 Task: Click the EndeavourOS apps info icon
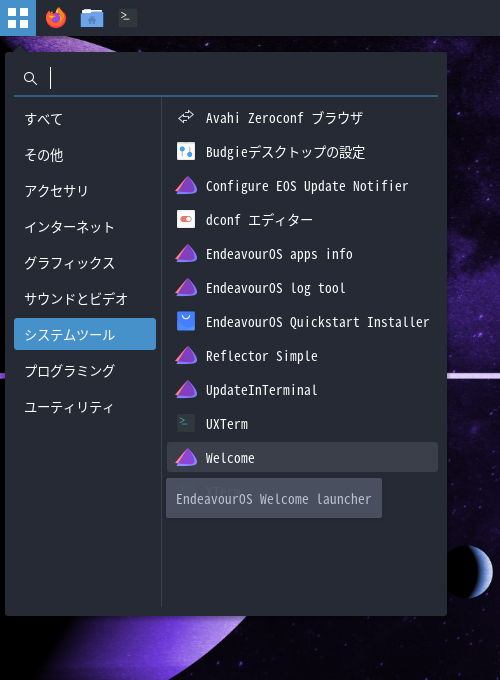click(x=186, y=253)
